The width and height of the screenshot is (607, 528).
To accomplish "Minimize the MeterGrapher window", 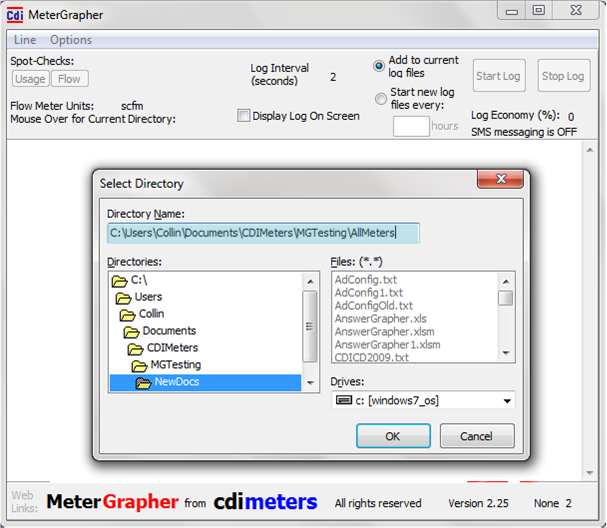I will point(511,11).
